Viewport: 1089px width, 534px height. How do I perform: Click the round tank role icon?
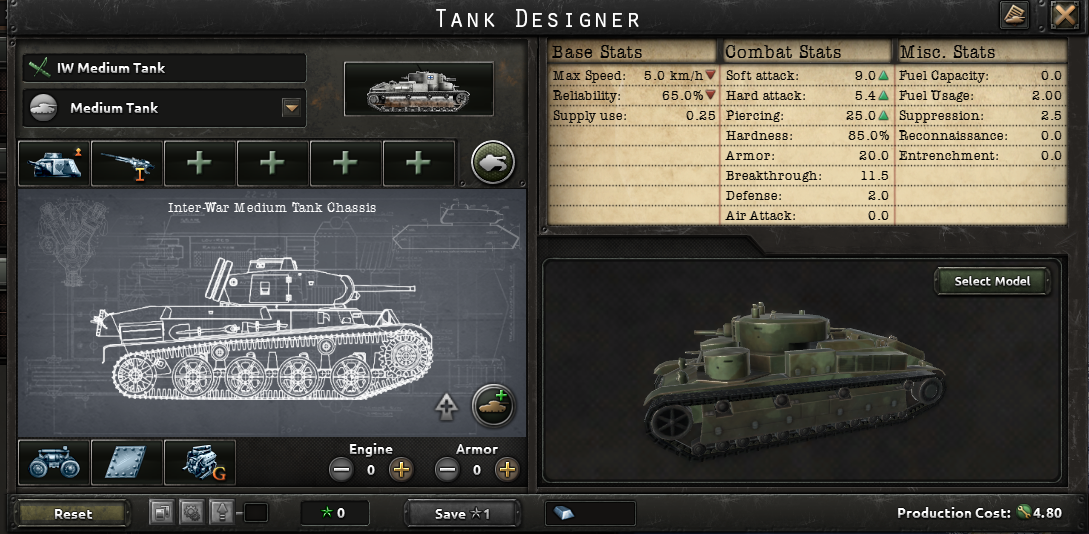(x=493, y=163)
